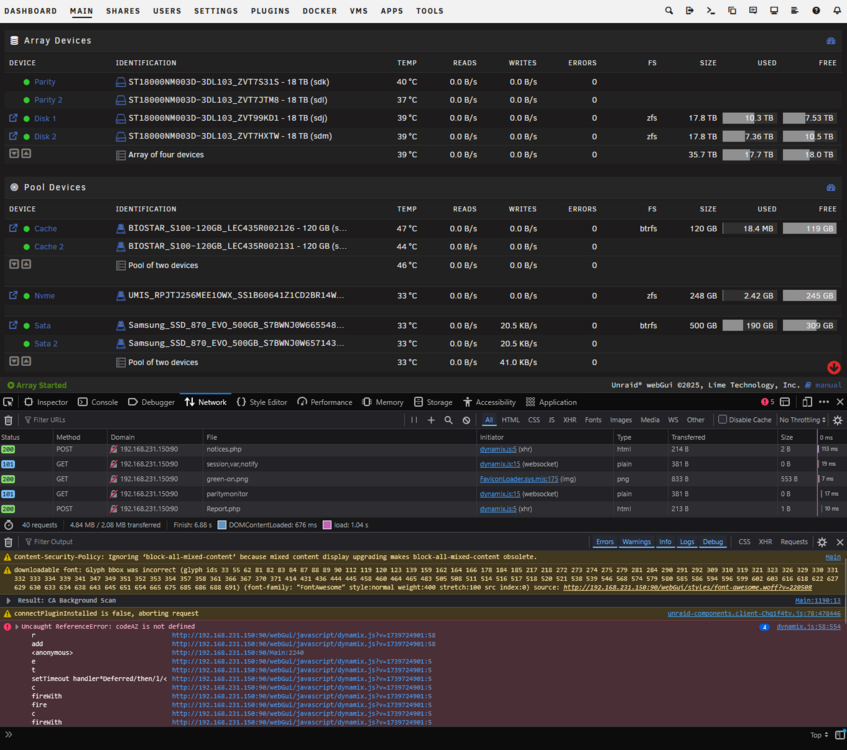Click the help question-mark icon
Image resolution: width=847 pixels, height=750 pixels.
(816, 10)
